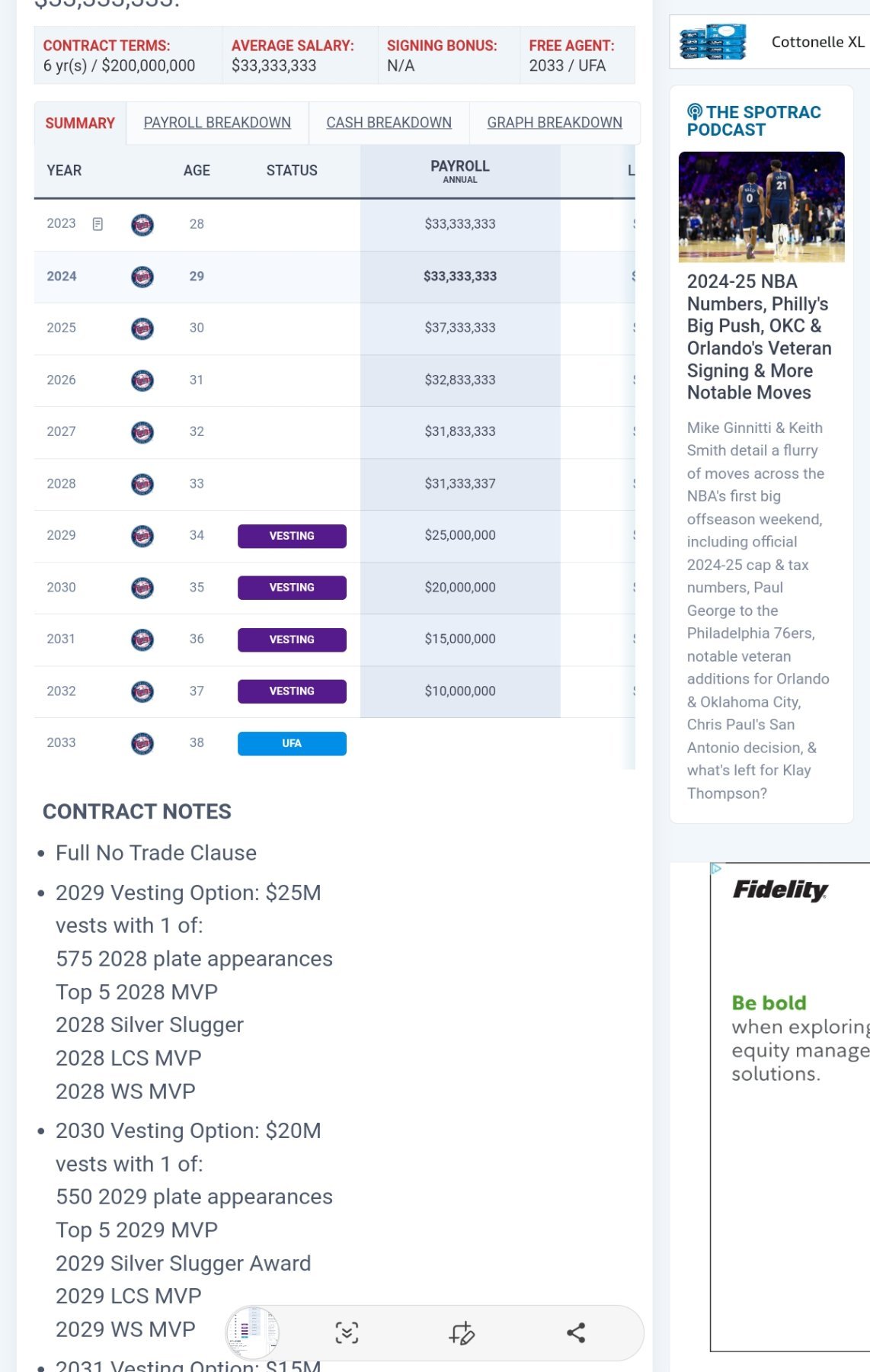Screen dimensions: 870x1372
Task: Click The Spotrac Podcast heading link
Action: (762, 121)
